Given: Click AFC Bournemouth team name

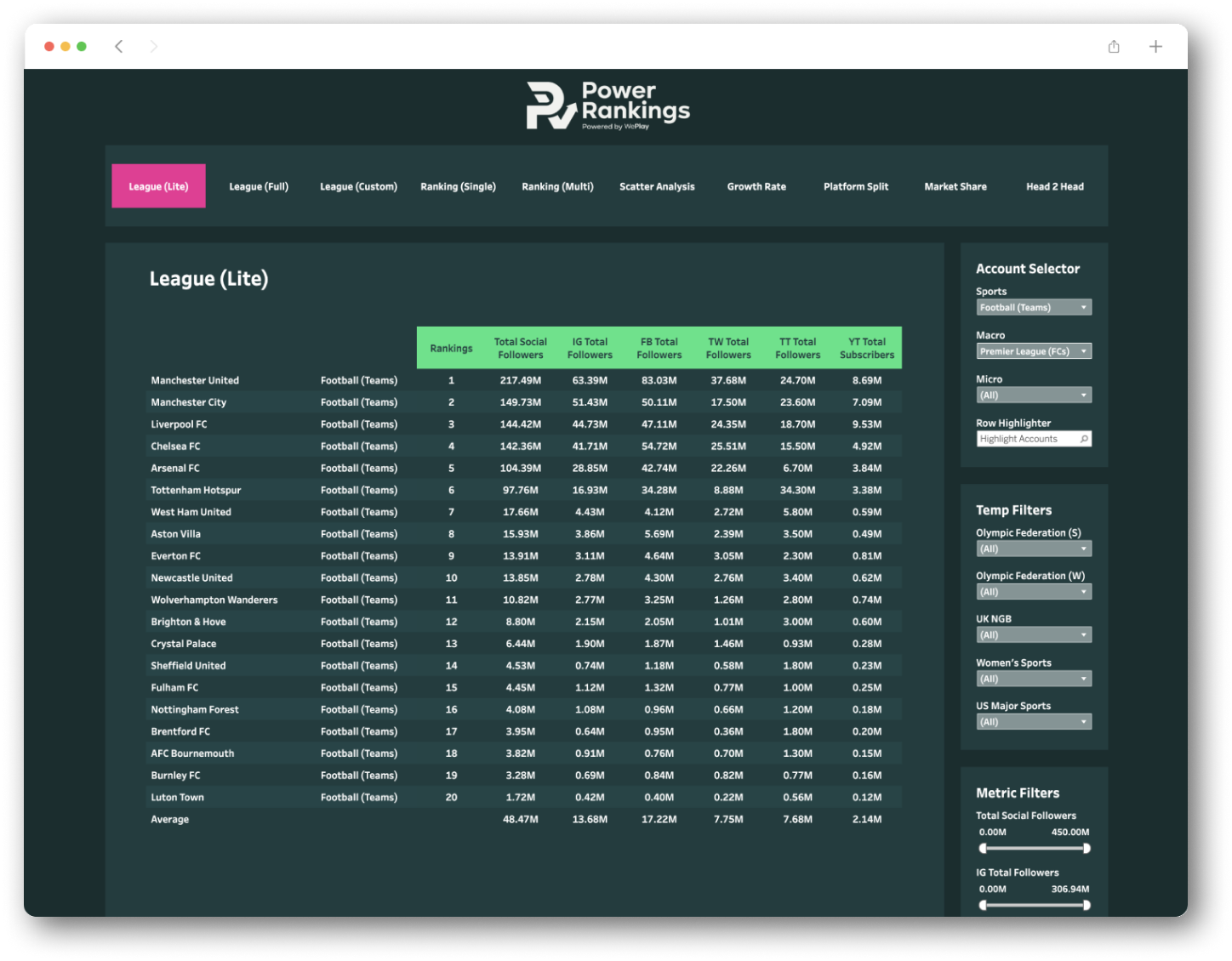Looking at the screenshot, I should [192, 753].
